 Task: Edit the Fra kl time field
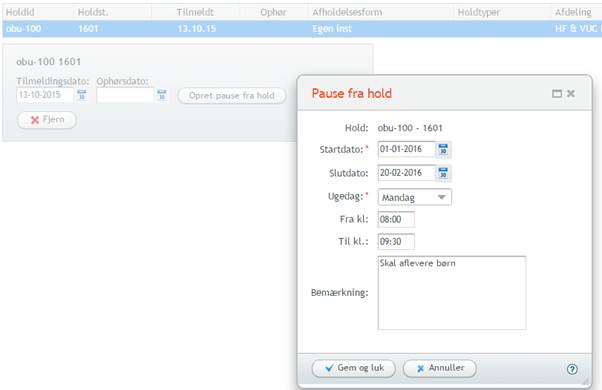pos(396,219)
